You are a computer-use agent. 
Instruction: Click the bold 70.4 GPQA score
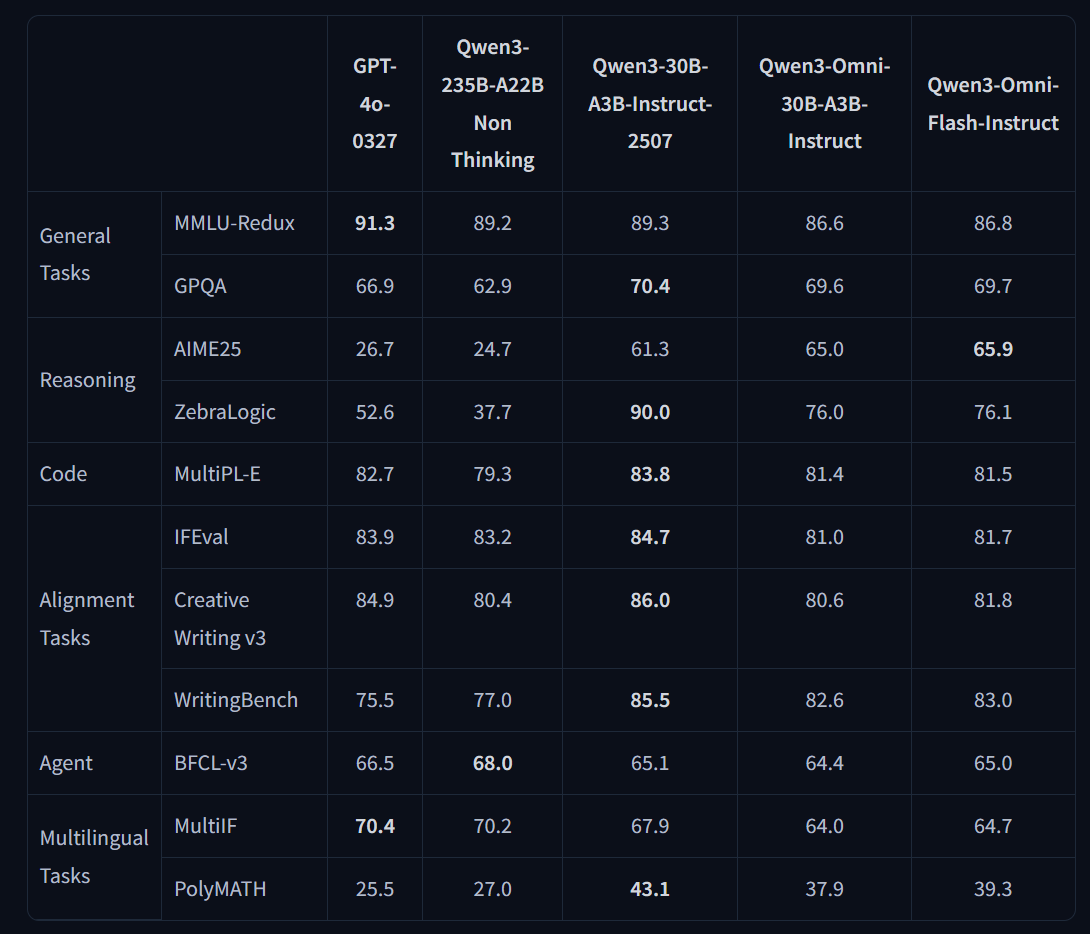click(650, 286)
